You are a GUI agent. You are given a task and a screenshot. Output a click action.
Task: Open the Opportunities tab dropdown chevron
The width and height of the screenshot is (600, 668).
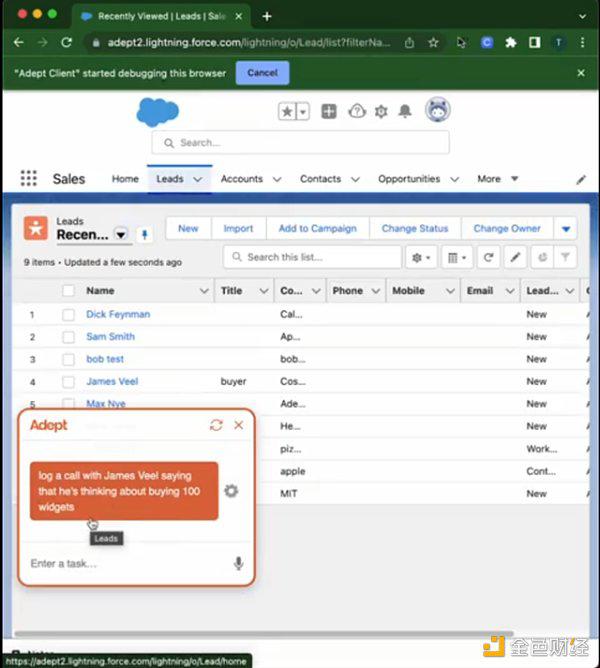[455, 179]
